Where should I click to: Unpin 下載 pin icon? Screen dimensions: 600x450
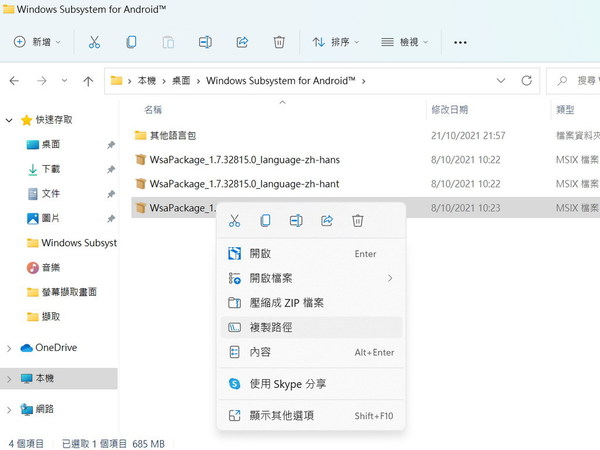pyautogui.click(x=111, y=169)
